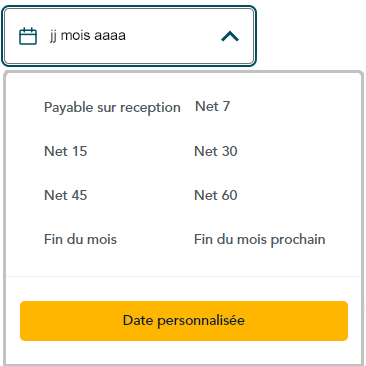
Task: Set due date to end of next month
Action: [x=260, y=240]
